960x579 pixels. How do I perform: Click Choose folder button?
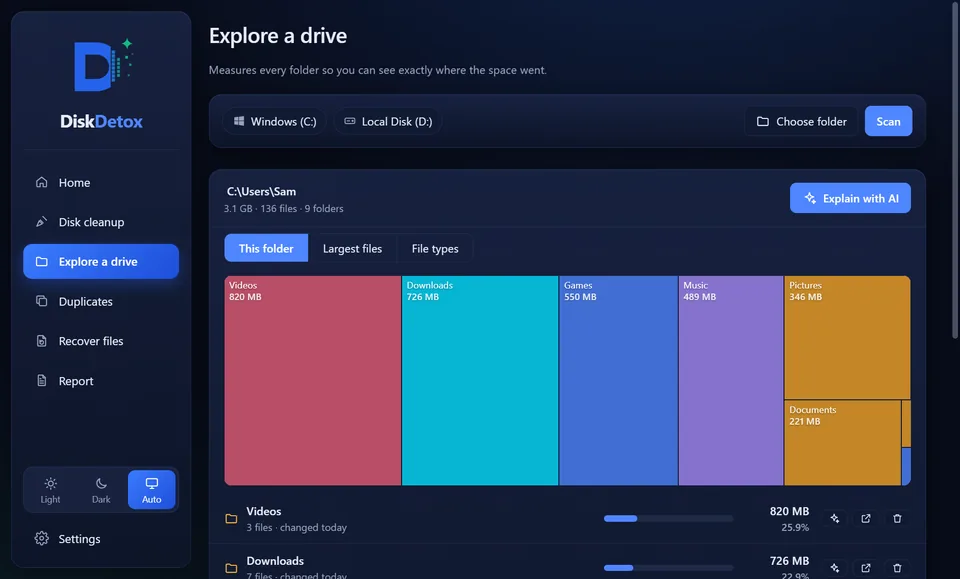802,121
